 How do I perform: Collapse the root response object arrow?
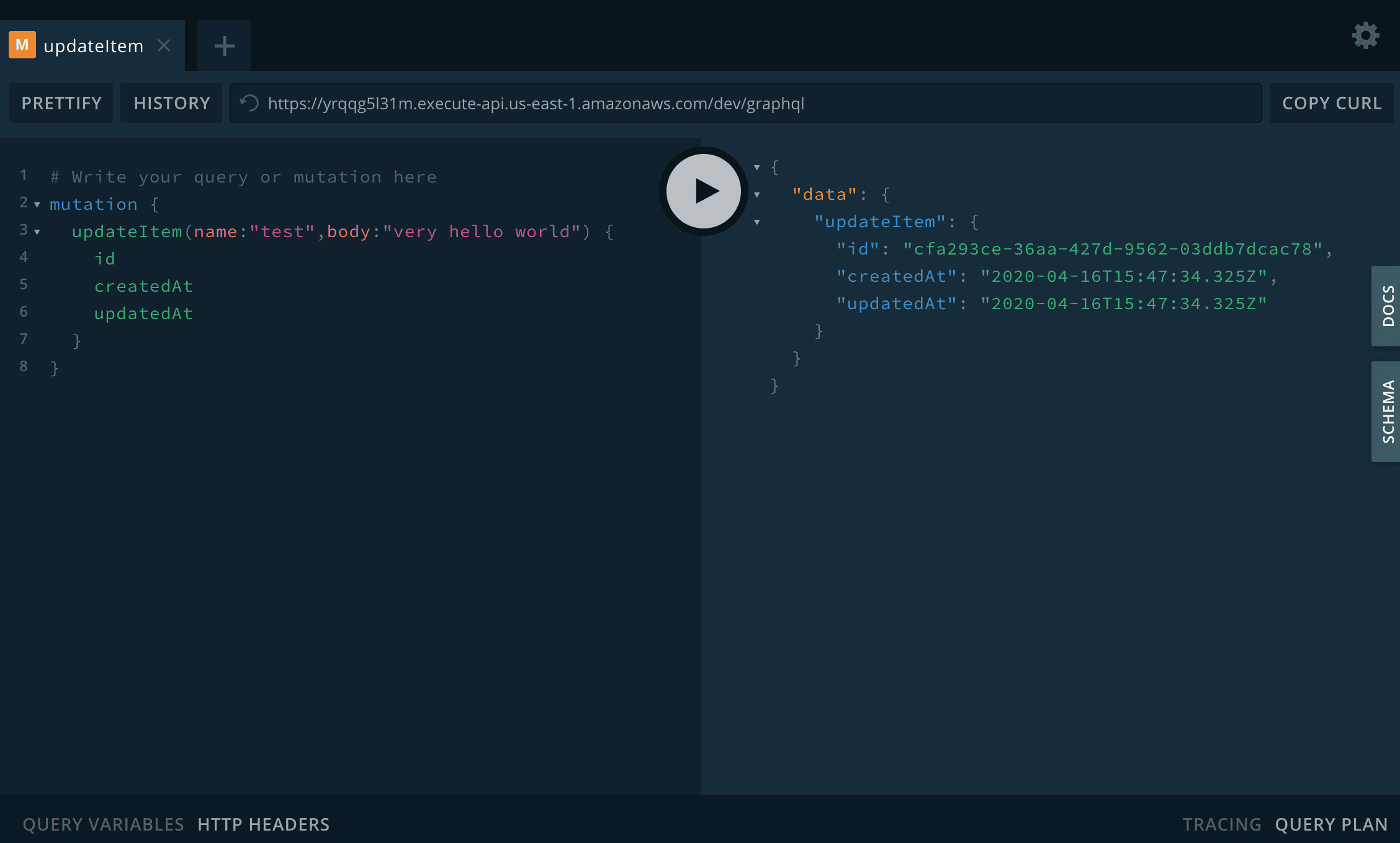(x=757, y=168)
